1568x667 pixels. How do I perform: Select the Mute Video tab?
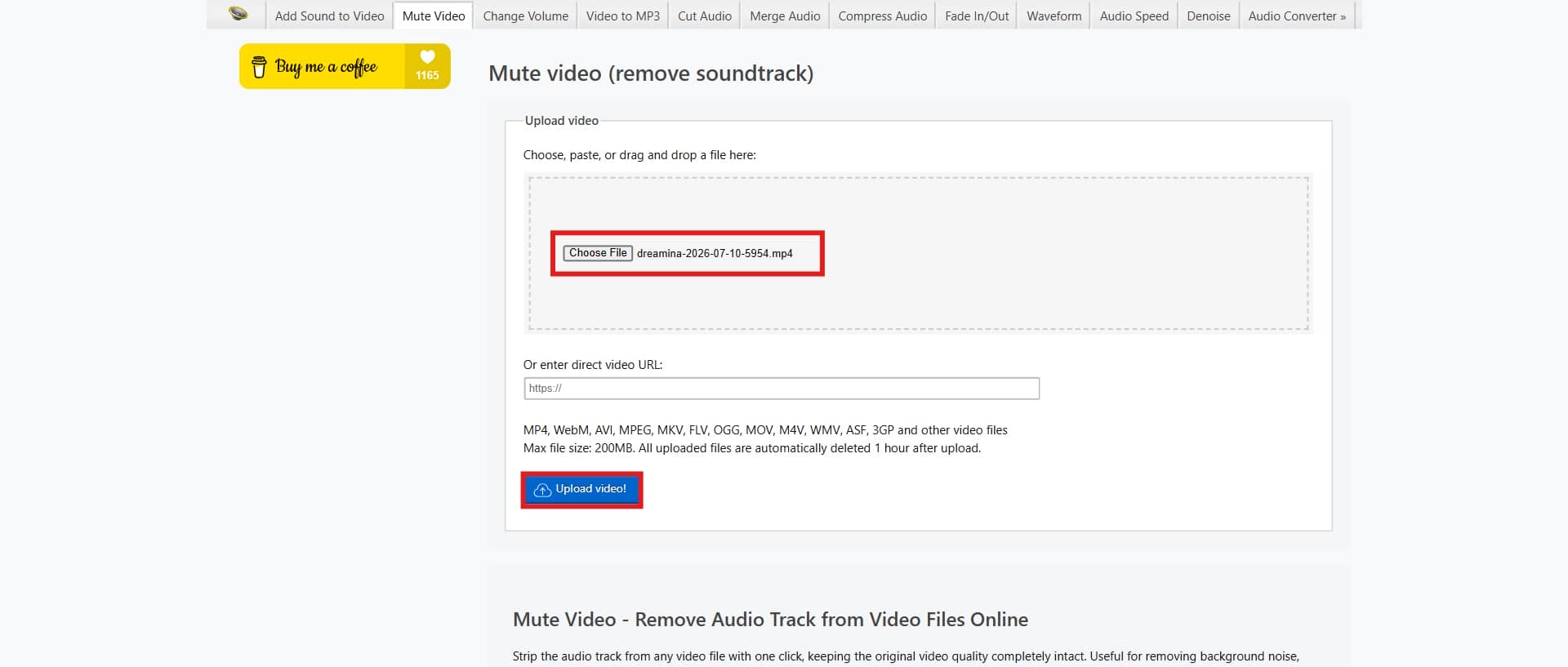(x=434, y=16)
